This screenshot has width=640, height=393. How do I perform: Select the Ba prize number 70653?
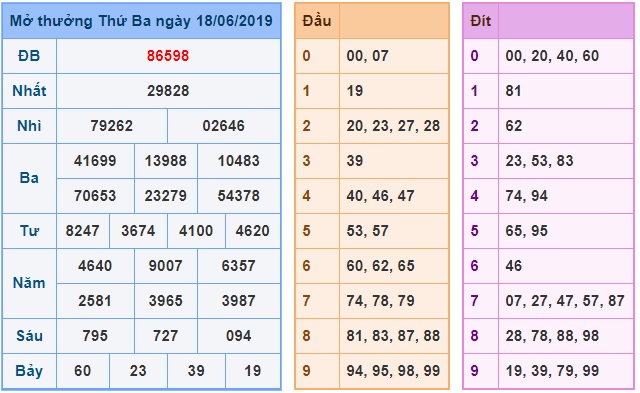click(95, 196)
